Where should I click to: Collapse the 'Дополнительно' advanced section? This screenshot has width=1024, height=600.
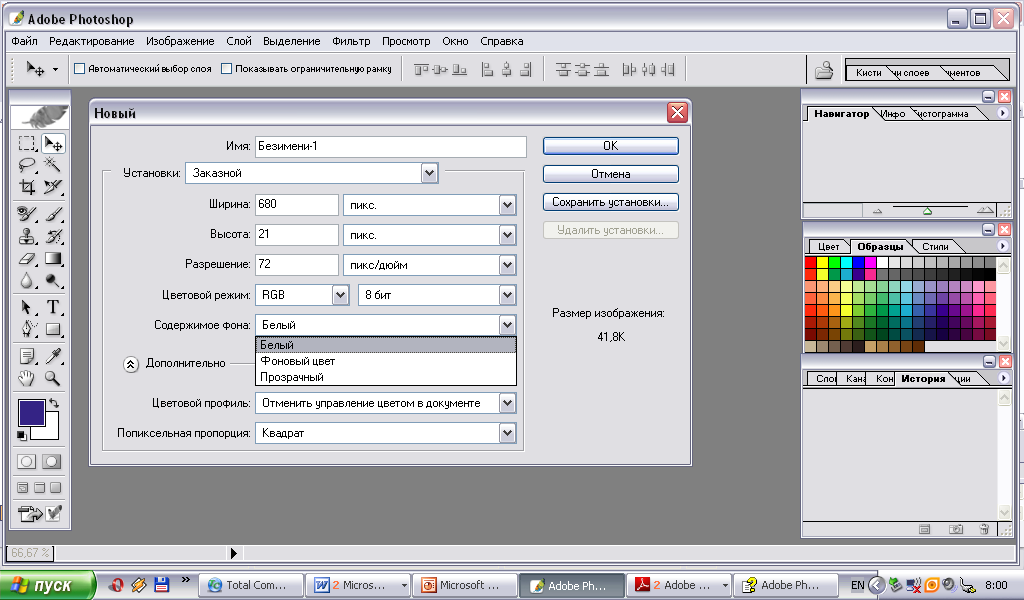click(x=131, y=364)
